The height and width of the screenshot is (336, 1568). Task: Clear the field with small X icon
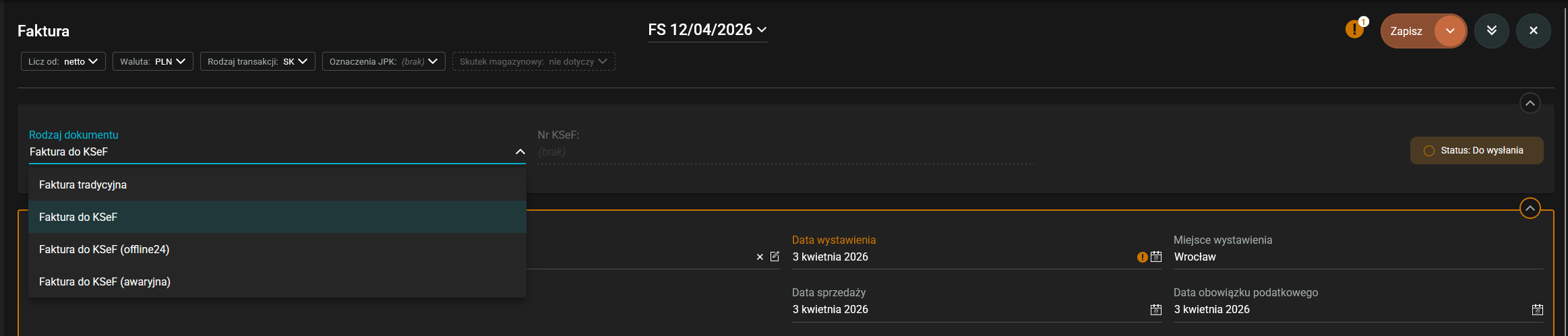[760, 257]
